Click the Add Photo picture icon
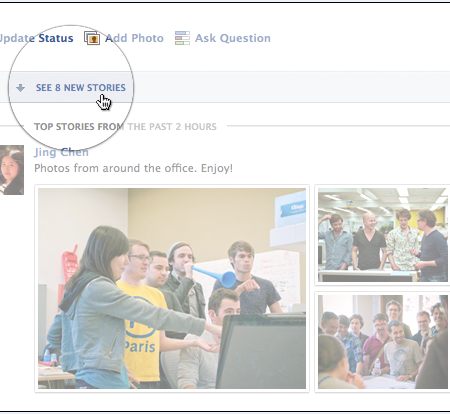 92,38
